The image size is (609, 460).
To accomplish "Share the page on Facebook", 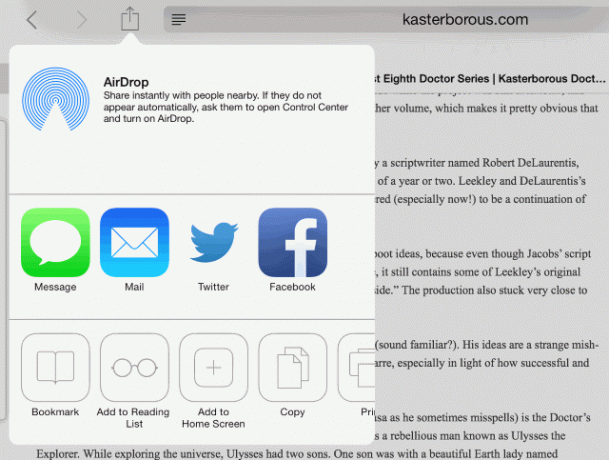I will click(292, 242).
